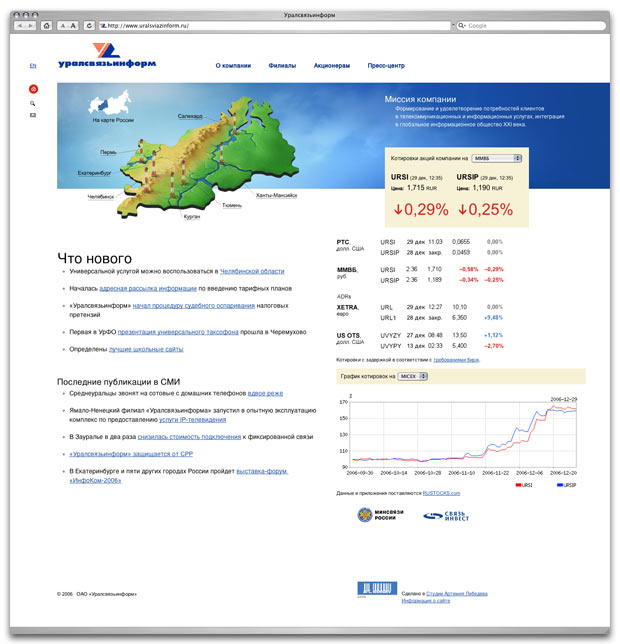
Task: Open the «Пресс-центр» menu item
Action: pyautogui.click(x=386, y=66)
